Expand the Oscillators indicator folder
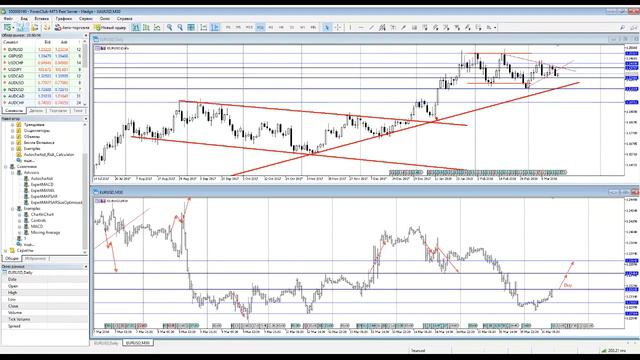The width and height of the screenshot is (640, 360). [12, 131]
